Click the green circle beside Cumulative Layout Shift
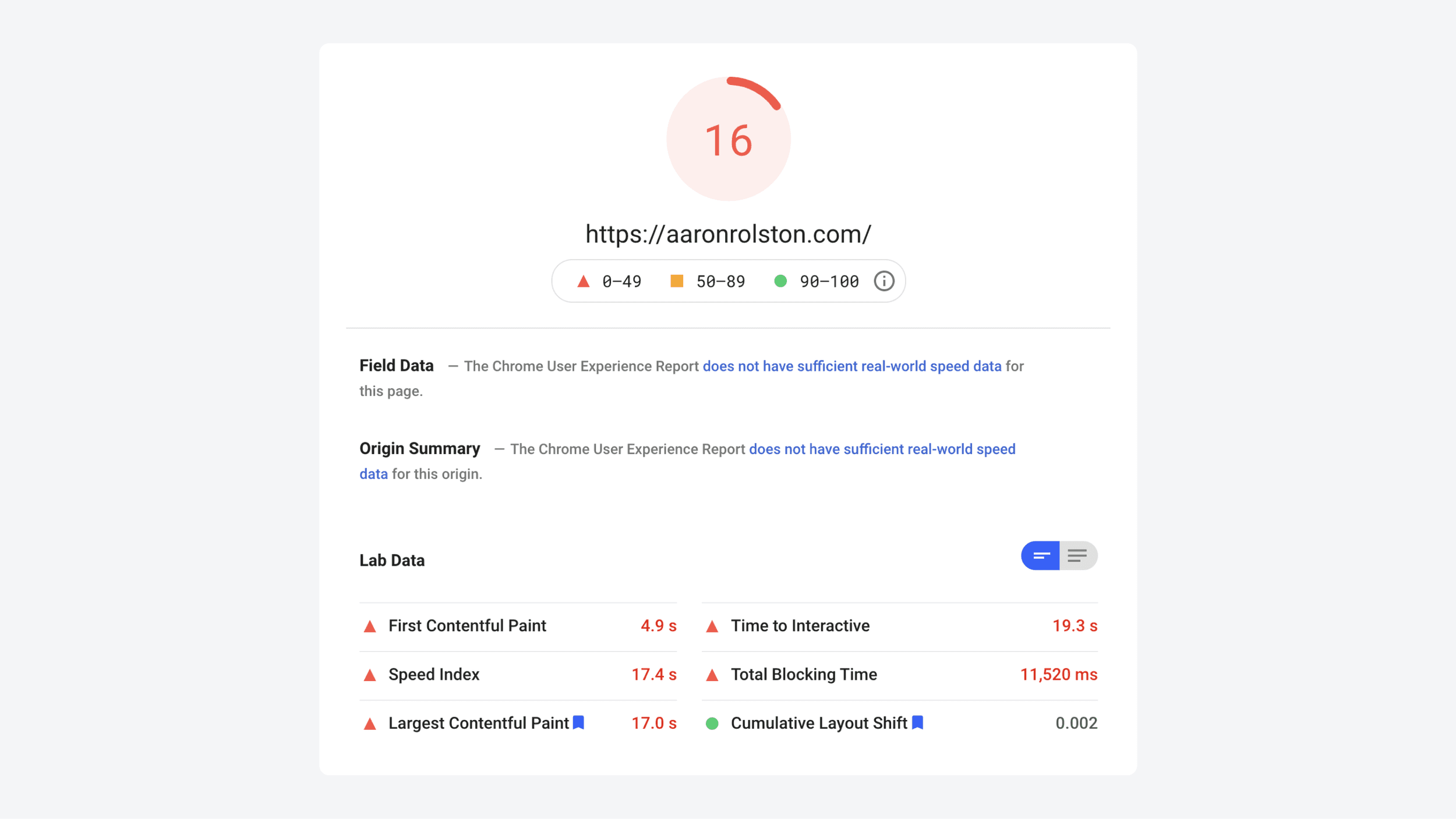1456x819 pixels. tap(712, 724)
